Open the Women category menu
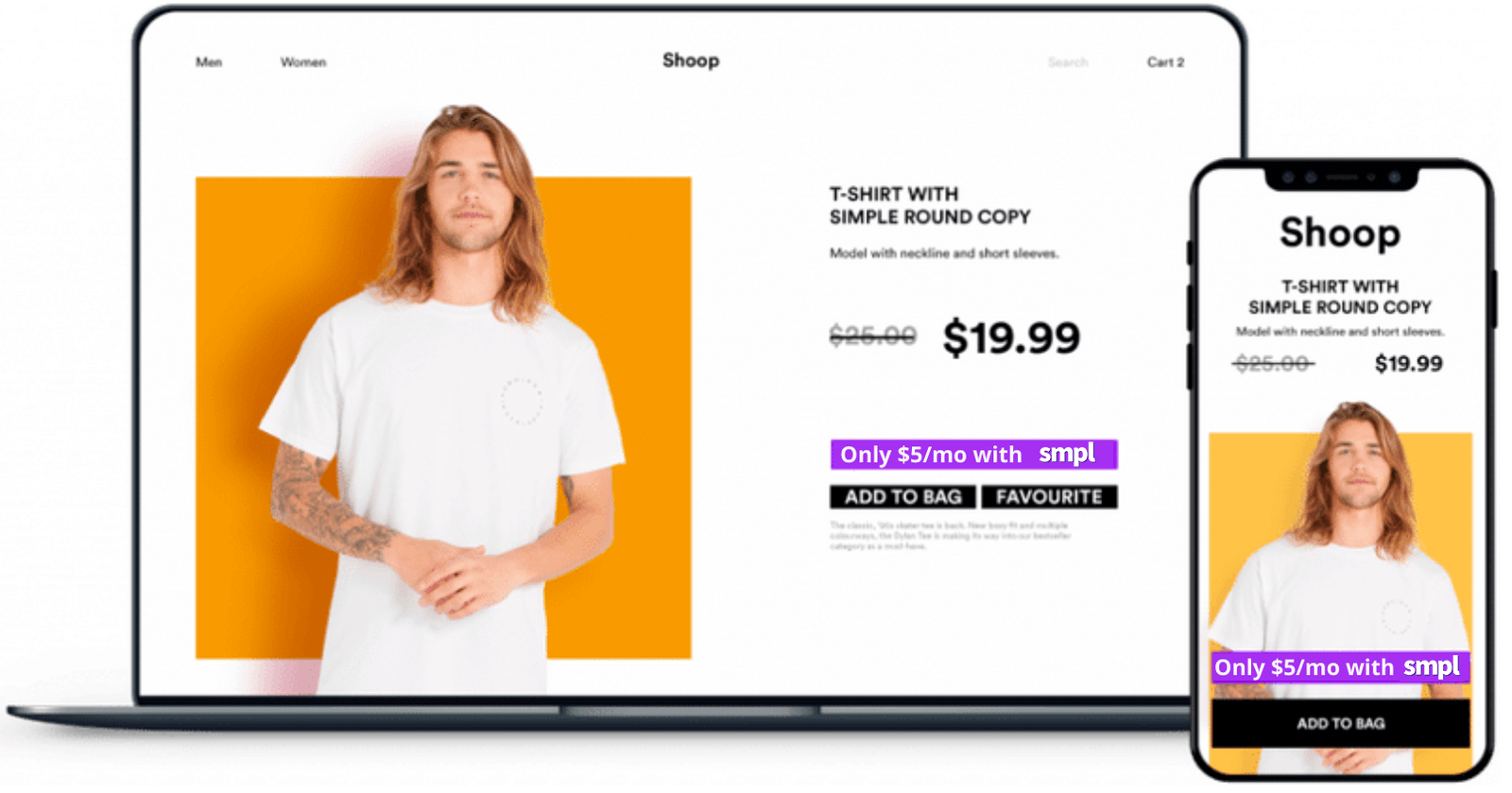The height and width of the screenshot is (793, 1512). (303, 62)
